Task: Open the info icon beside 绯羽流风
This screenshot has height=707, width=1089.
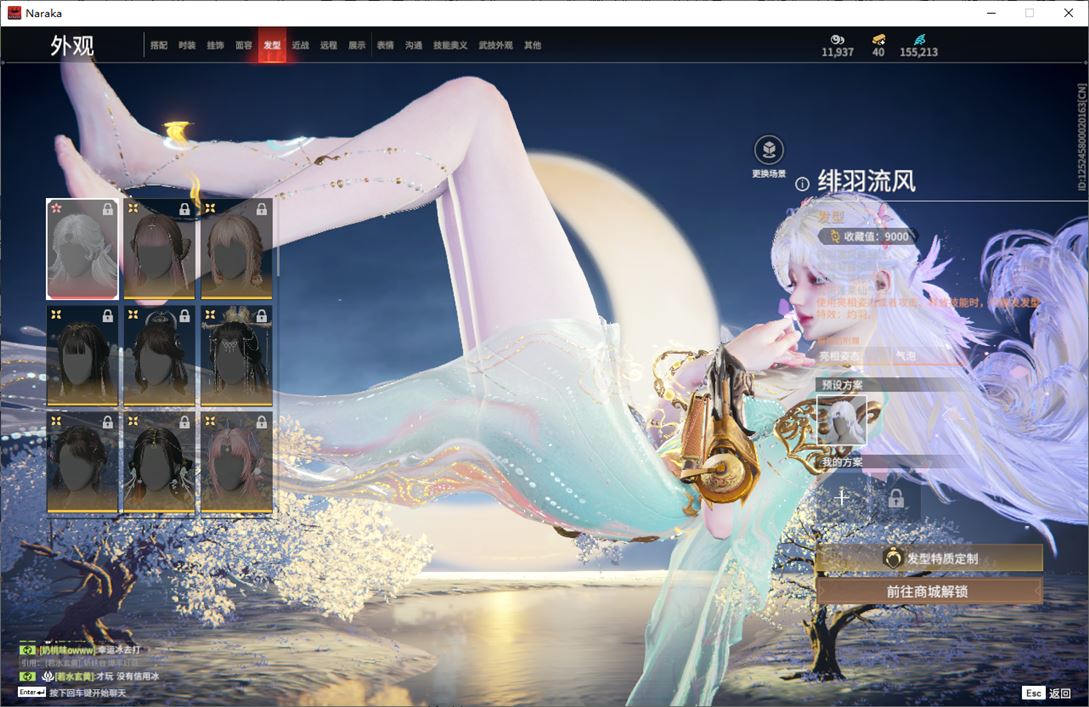Action: click(x=802, y=184)
